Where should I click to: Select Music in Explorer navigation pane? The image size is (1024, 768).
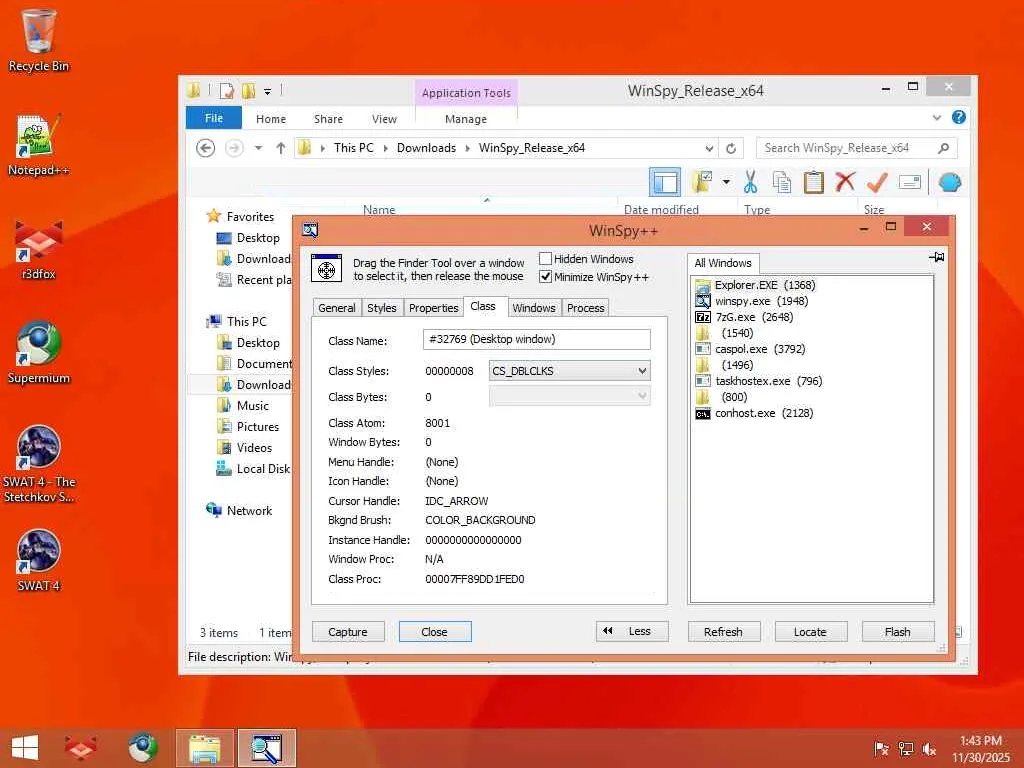253,406
